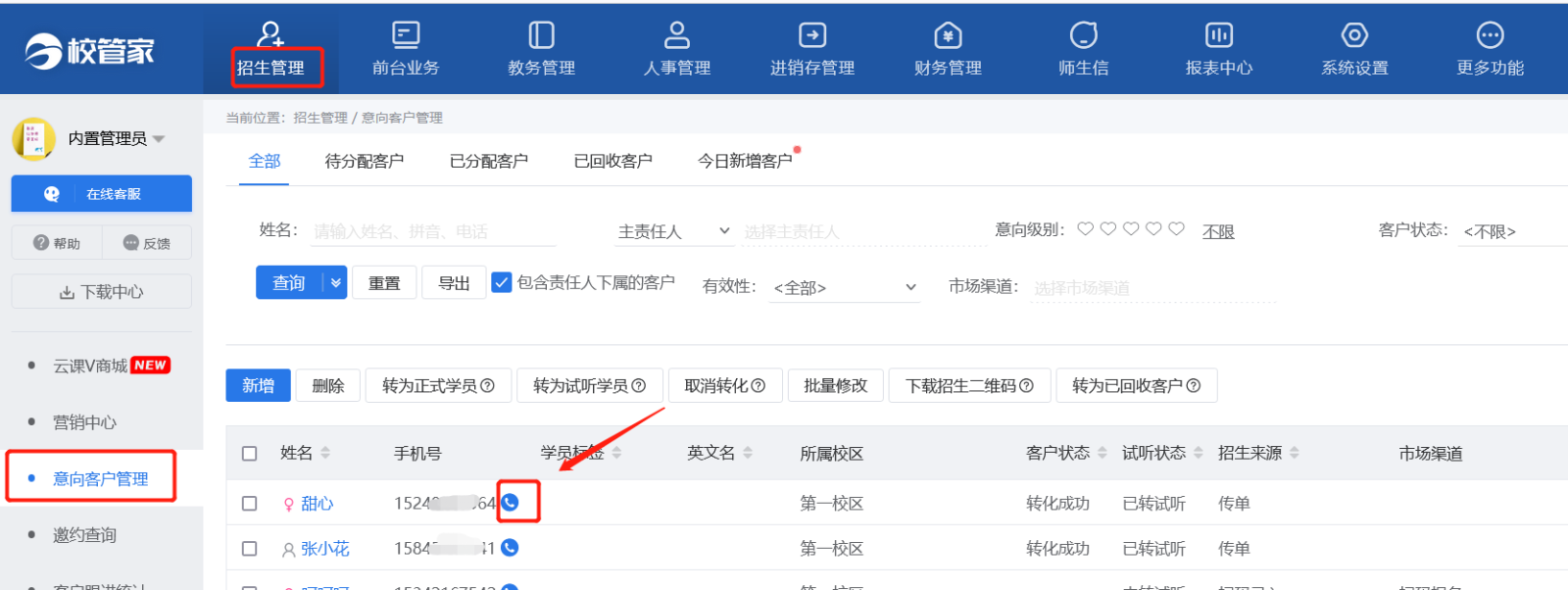Open 有效性 <全部> dropdown
The width and height of the screenshot is (1568, 590).
844,288
